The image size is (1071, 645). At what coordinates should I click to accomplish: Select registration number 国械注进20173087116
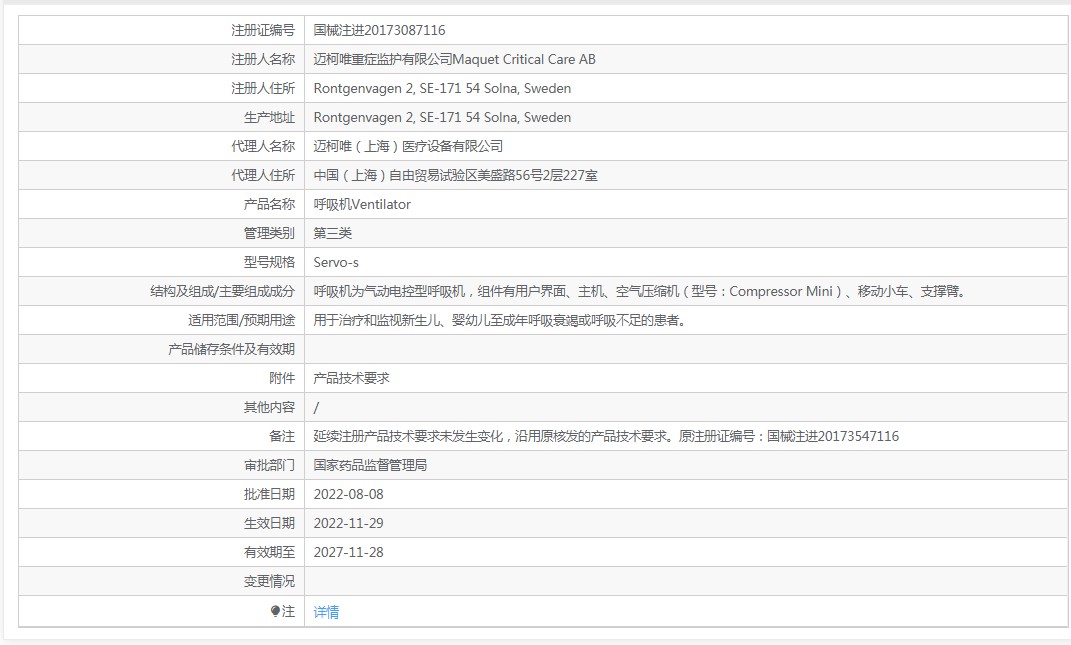tap(379, 30)
